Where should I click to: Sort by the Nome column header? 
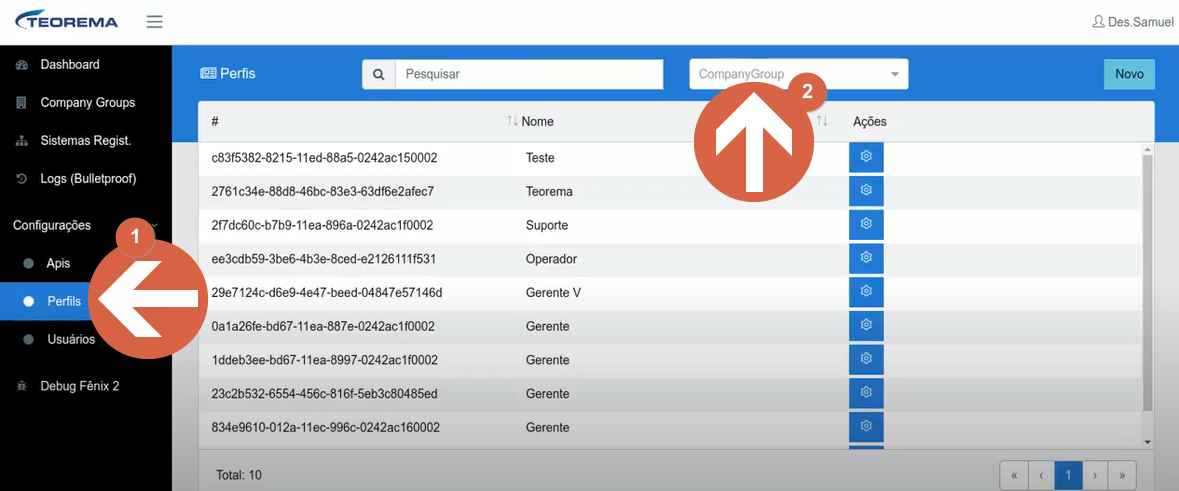pos(538,121)
